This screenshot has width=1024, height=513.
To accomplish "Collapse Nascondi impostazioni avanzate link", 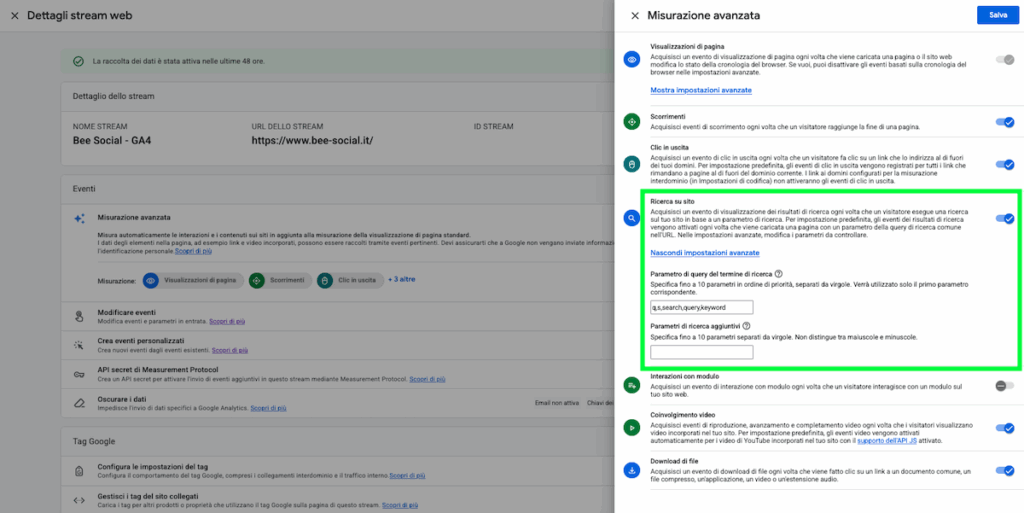I will [x=705, y=253].
